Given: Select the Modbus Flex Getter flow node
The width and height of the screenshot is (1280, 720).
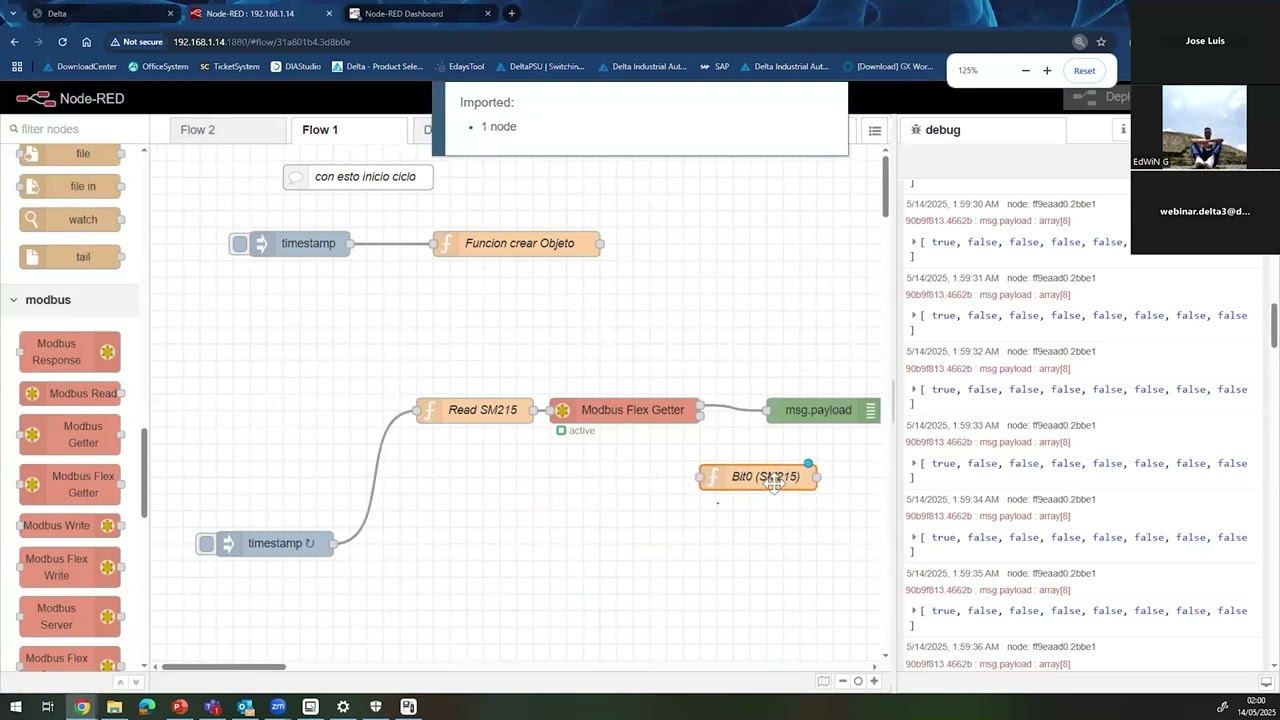Looking at the screenshot, I should 625,410.
